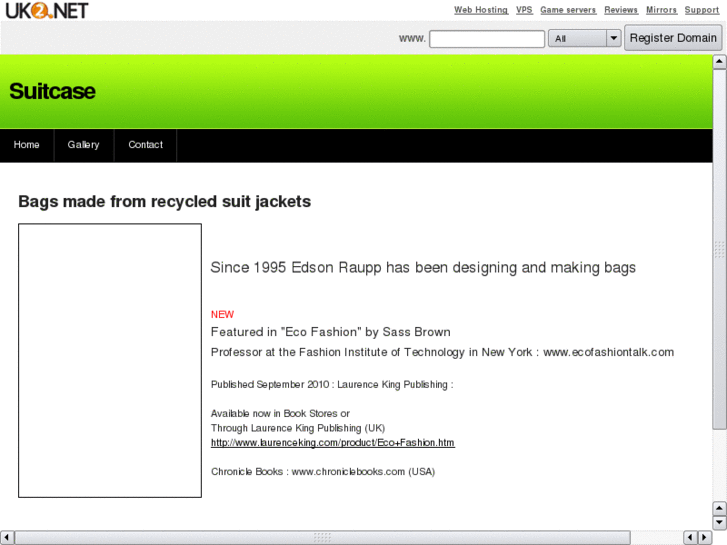The image size is (727, 545).
Task: Click the 'Since 1995 Edson Raupp' text line
Action: click(x=423, y=268)
